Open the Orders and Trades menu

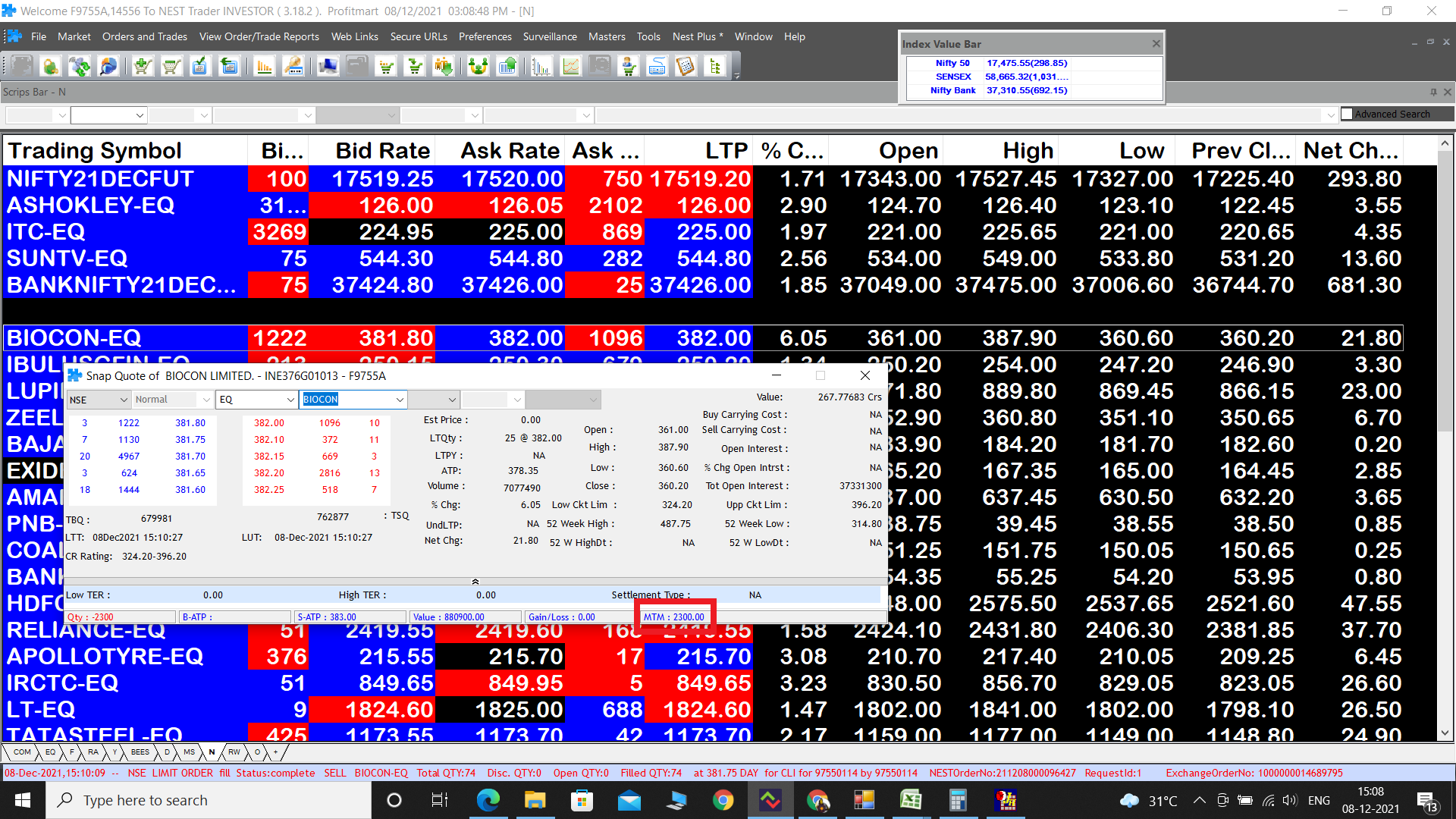tap(144, 36)
